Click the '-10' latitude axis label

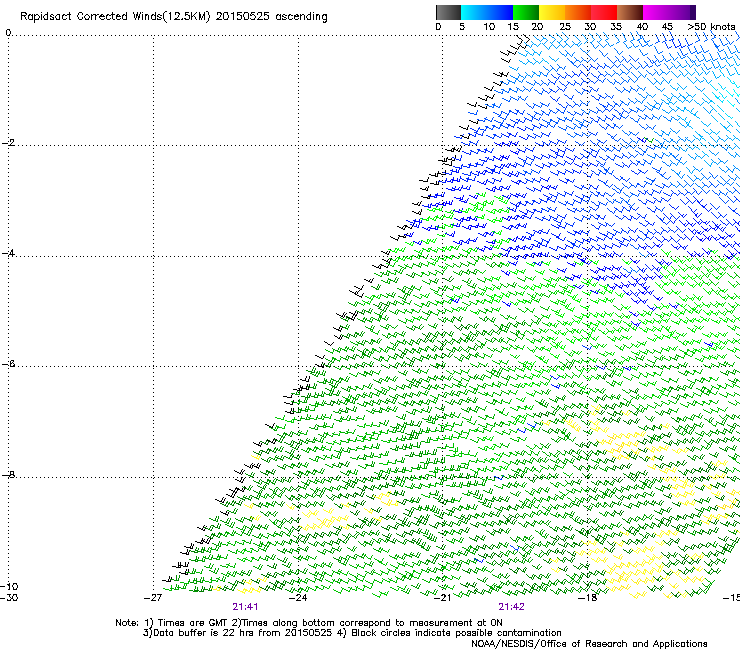tap(9, 587)
